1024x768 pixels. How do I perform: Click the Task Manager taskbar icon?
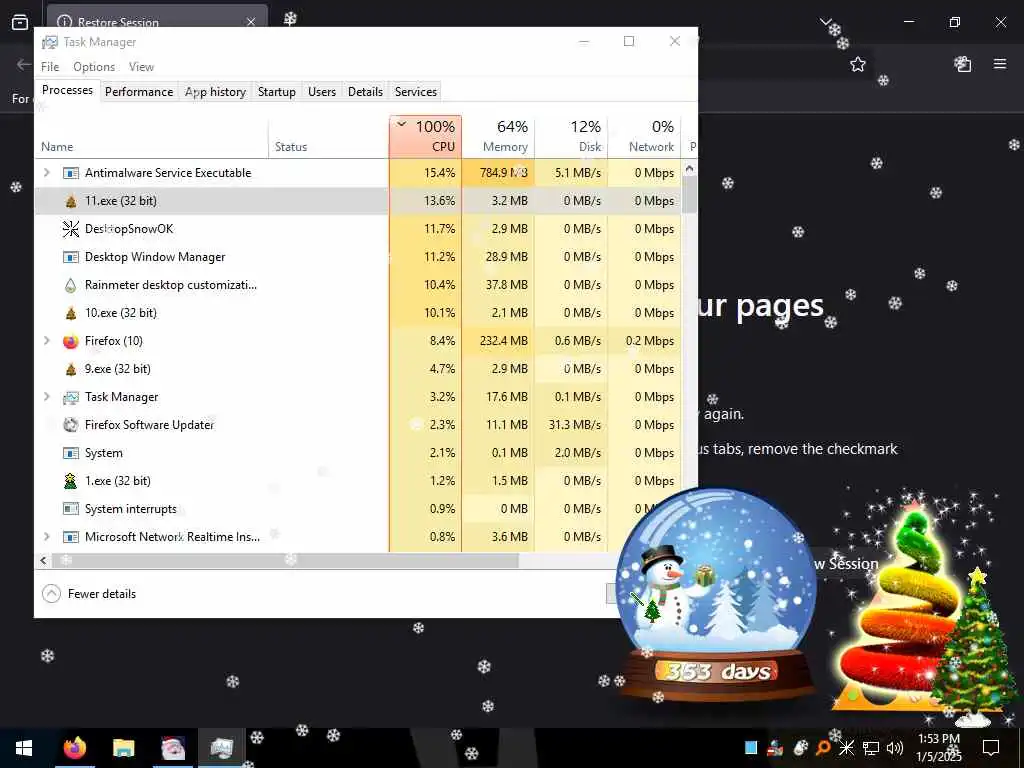[222, 748]
